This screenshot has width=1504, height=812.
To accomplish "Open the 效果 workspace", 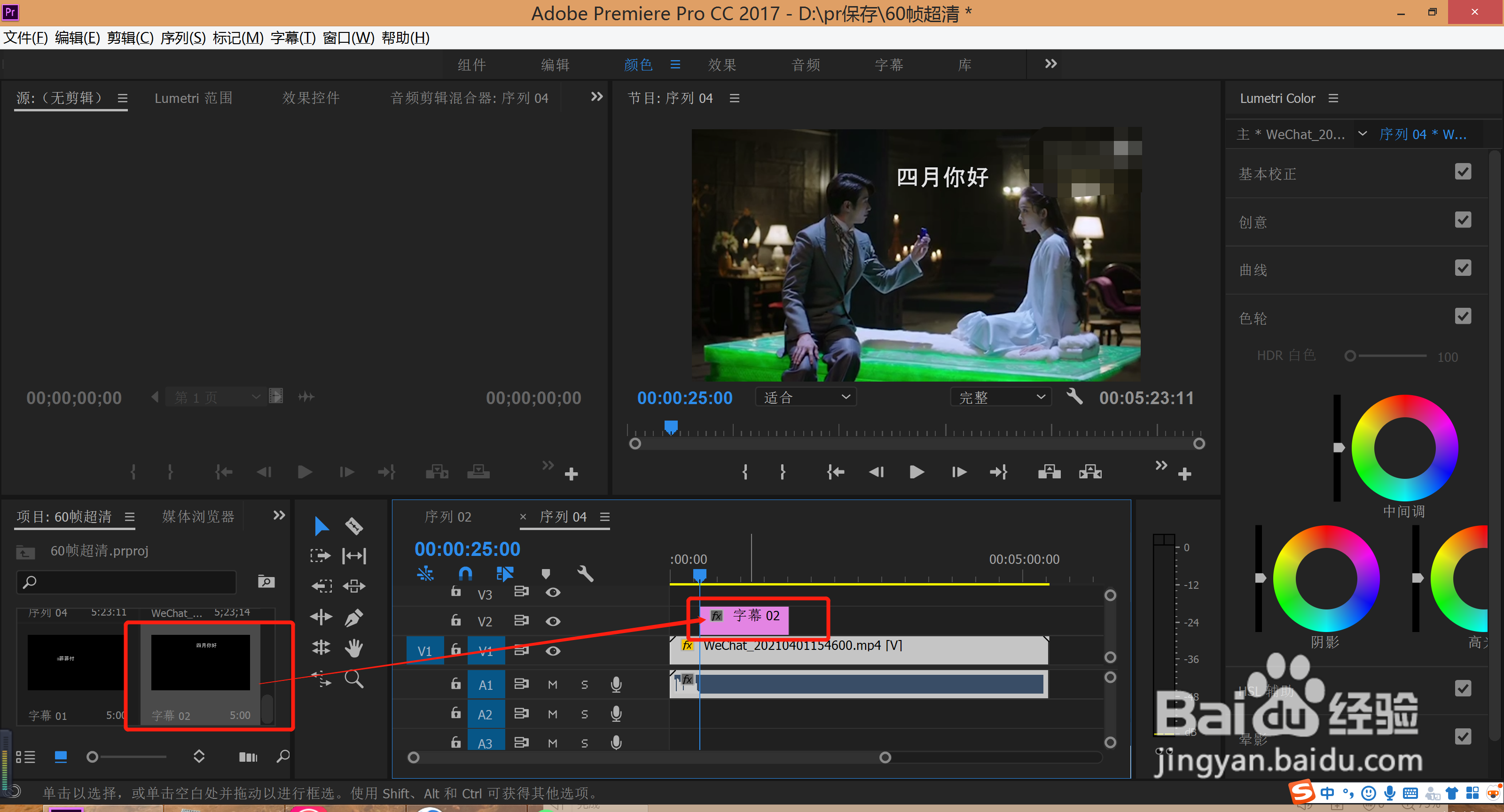I will (721, 65).
